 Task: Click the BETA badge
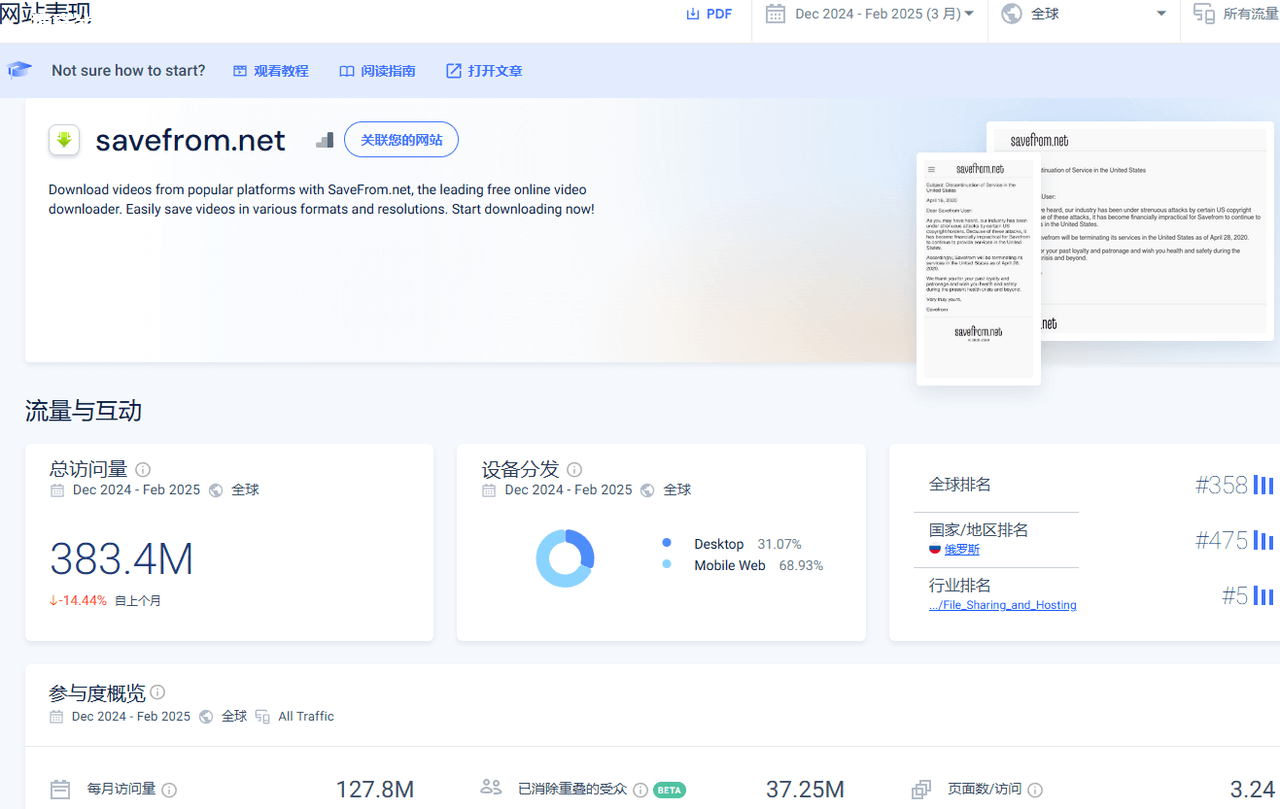click(x=669, y=790)
